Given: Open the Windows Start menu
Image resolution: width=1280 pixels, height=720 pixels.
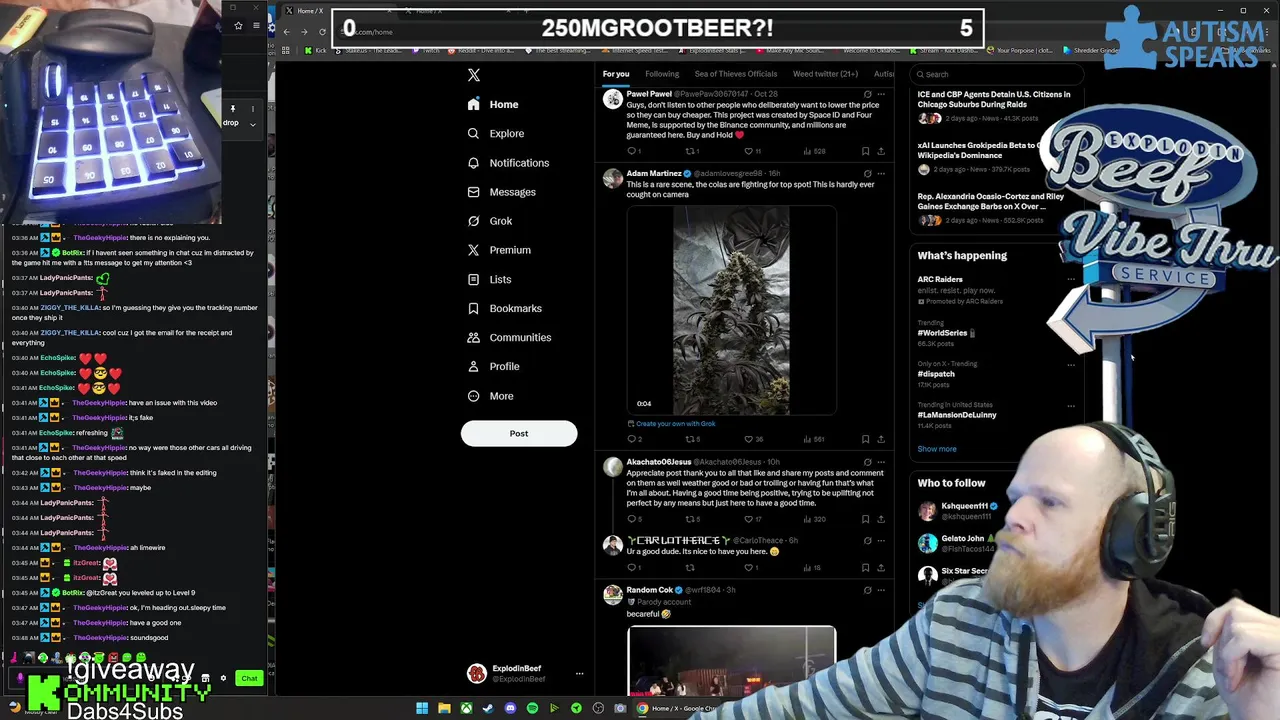Looking at the screenshot, I should [422, 709].
